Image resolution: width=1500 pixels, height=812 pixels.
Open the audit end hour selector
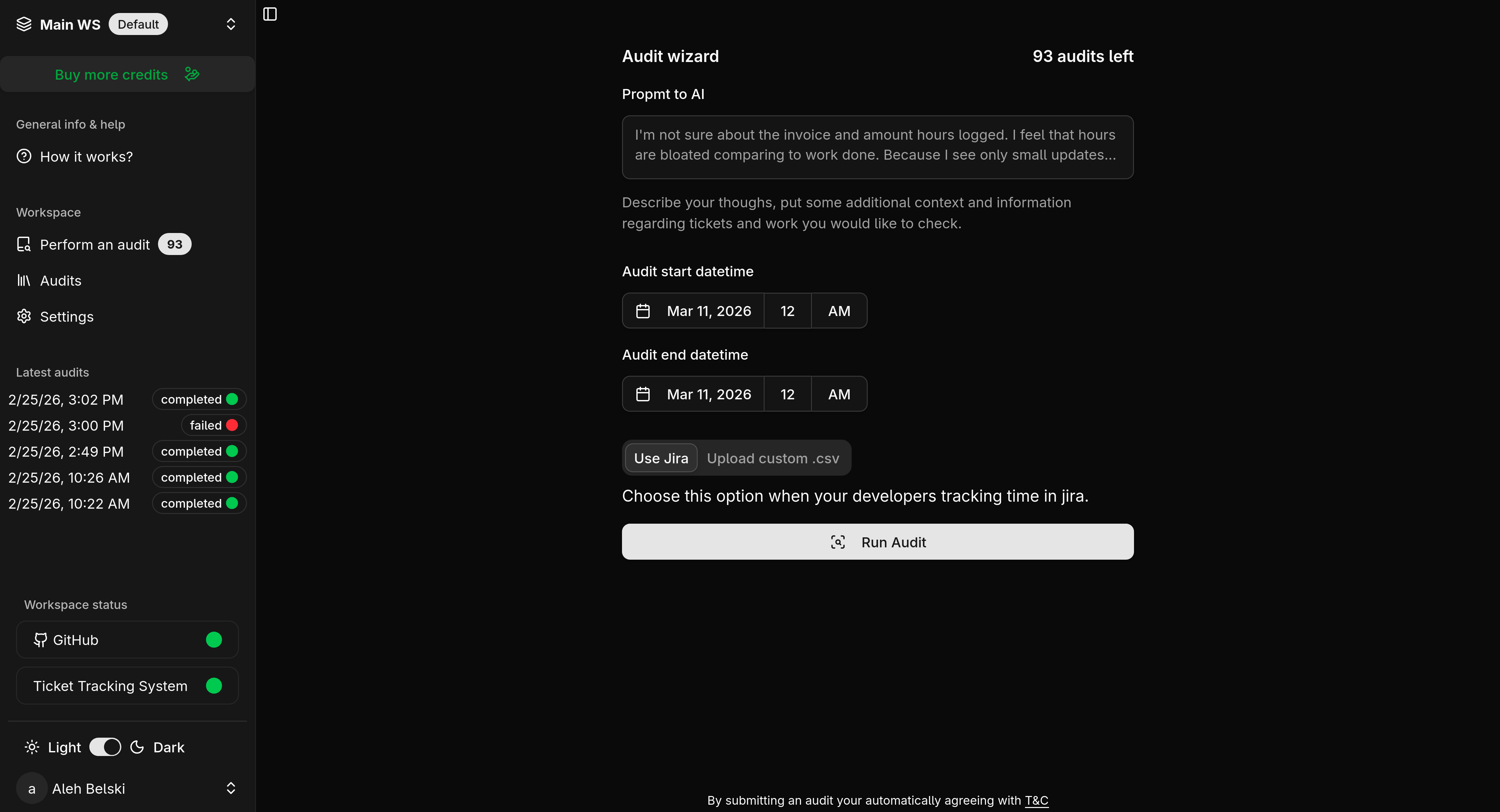[x=787, y=394]
